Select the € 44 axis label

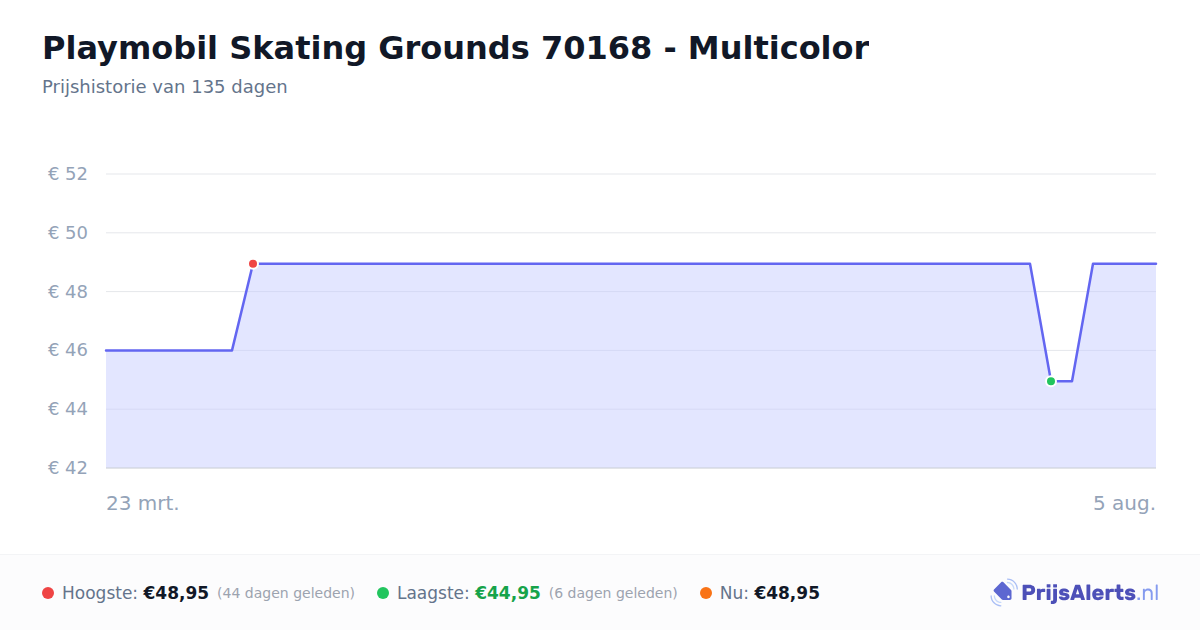68,409
